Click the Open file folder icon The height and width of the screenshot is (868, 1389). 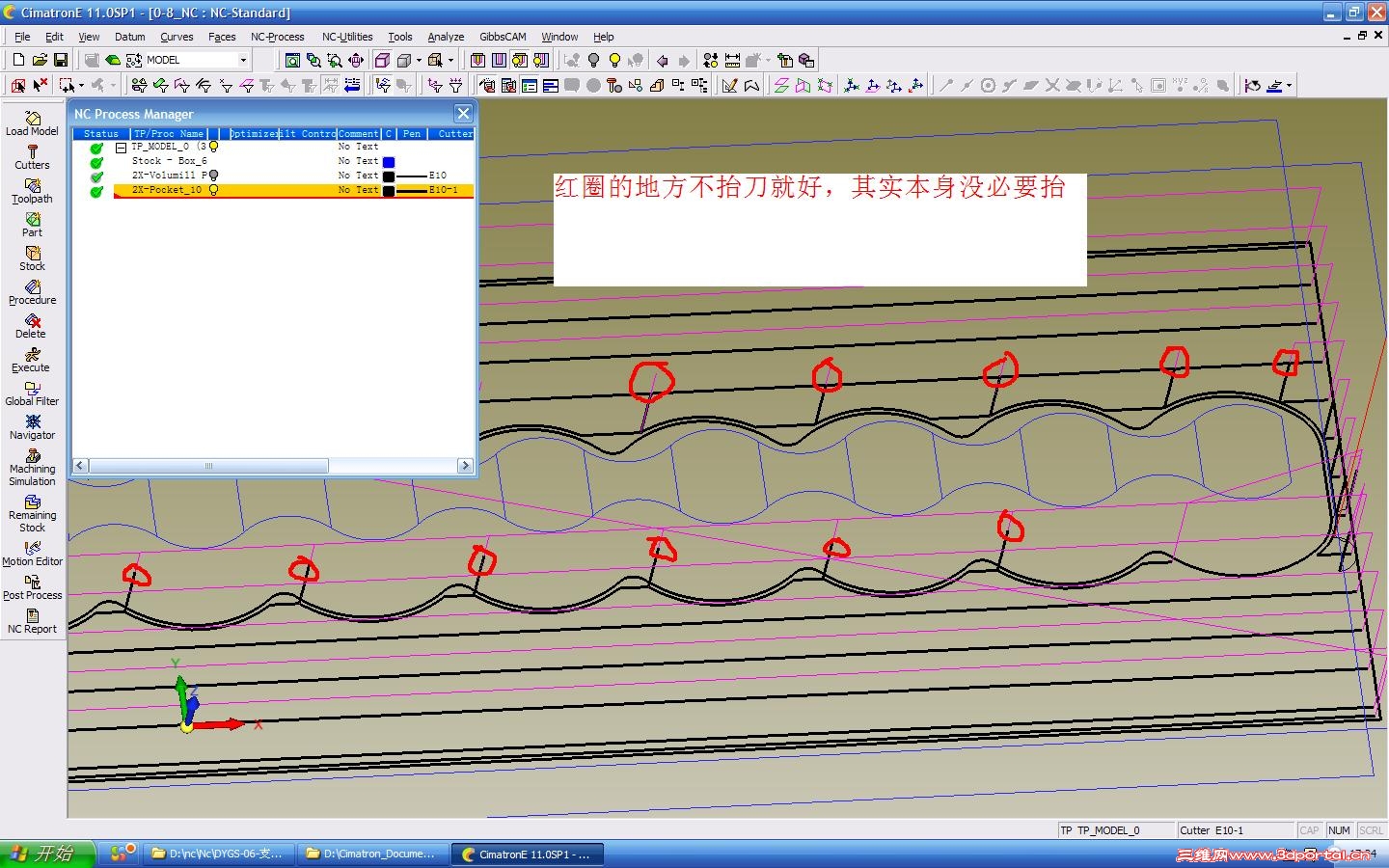point(40,60)
